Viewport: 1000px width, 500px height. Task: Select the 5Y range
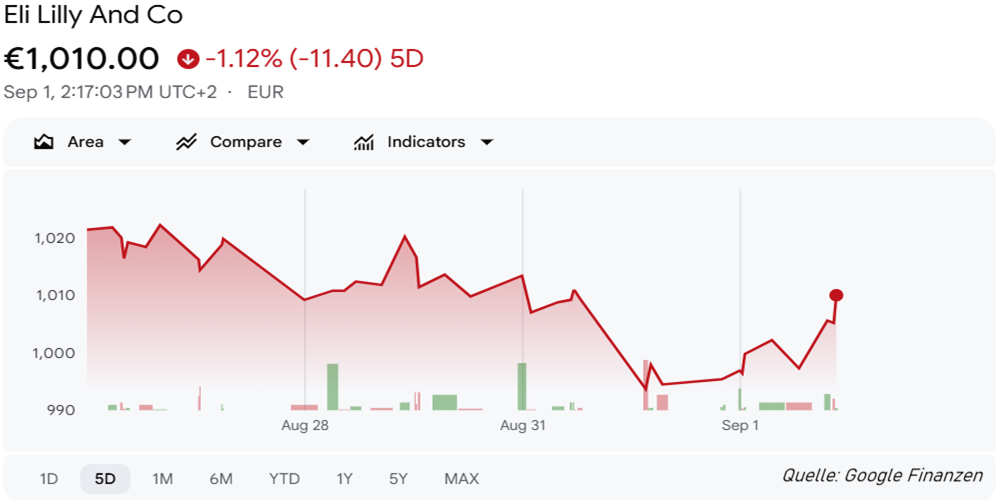click(x=401, y=479)
